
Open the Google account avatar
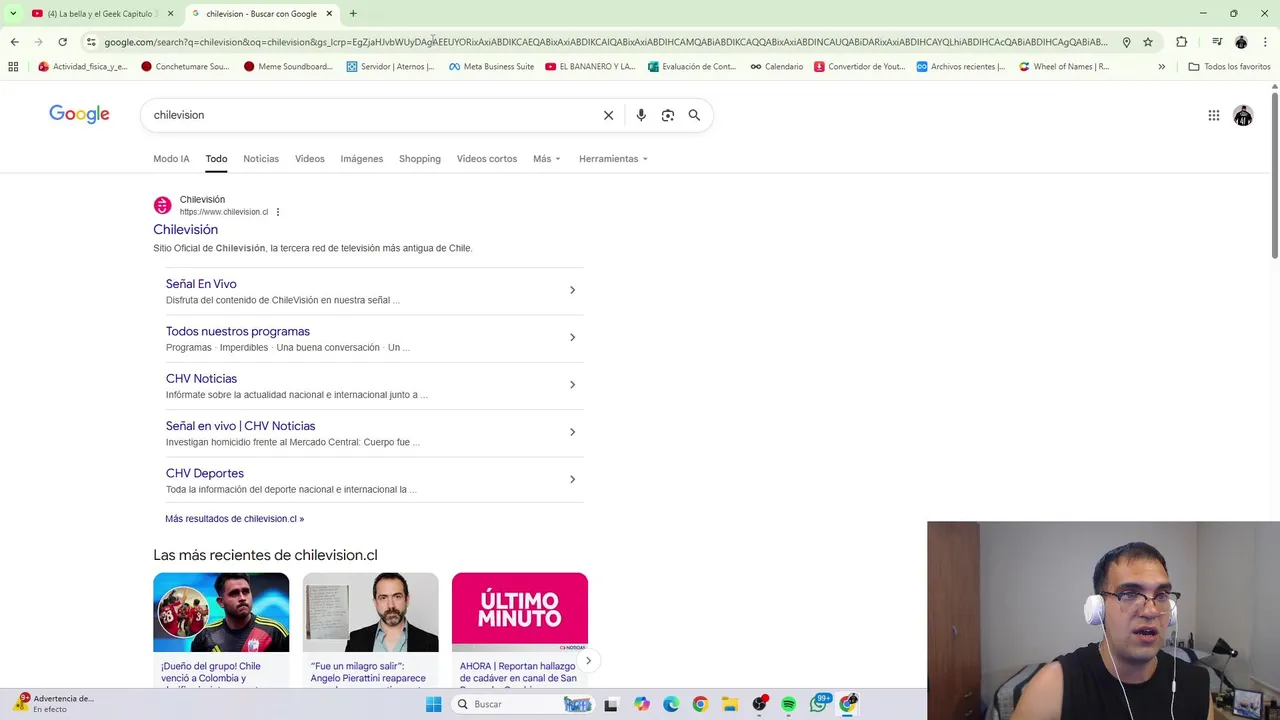tap(1243, 116)
